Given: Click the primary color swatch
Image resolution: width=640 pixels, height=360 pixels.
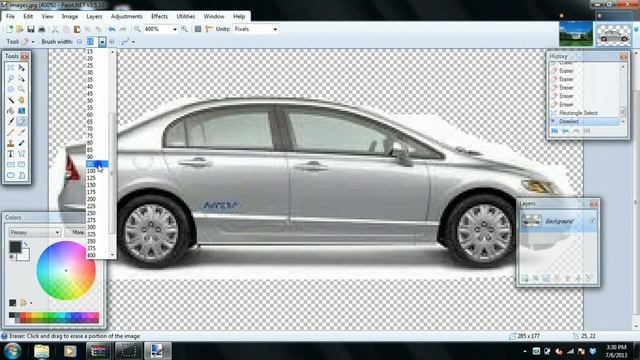Looking at the screenshot, I should click(15, 247).
